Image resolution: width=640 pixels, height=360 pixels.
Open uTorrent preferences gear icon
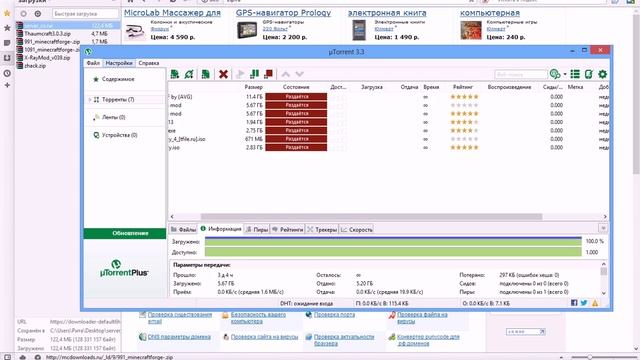pyautogui.click(x=602, y=74)
